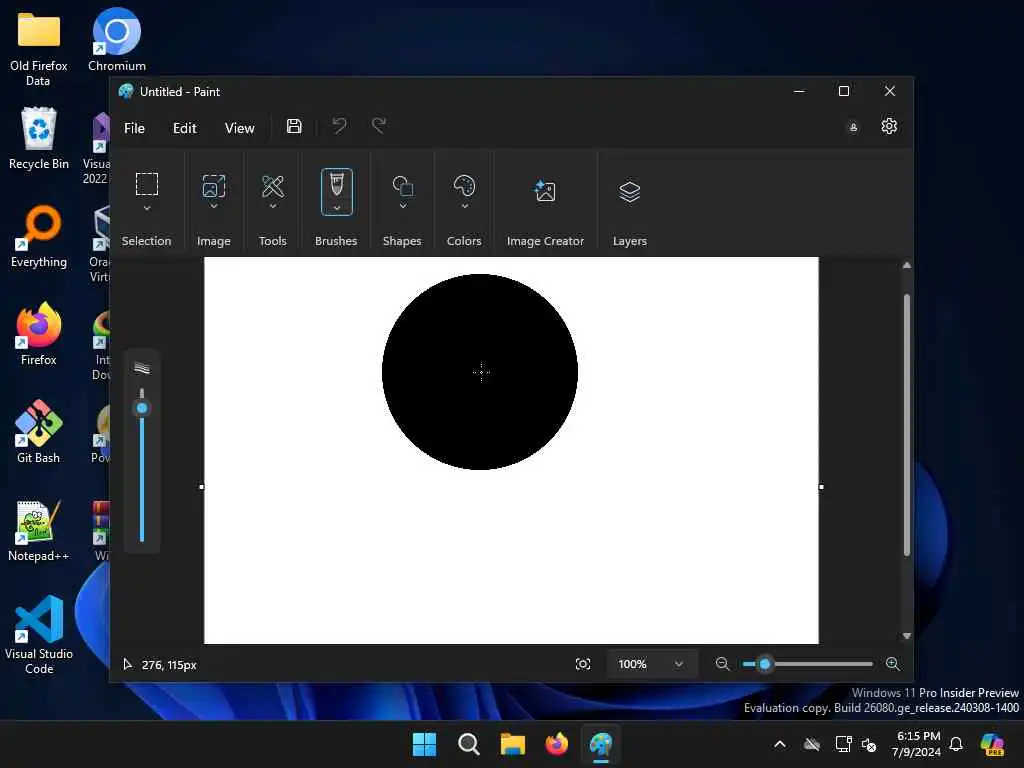Screen dimensions: 1024x768
Task: Click the right canvas resize handle
Action: (821, 487)
